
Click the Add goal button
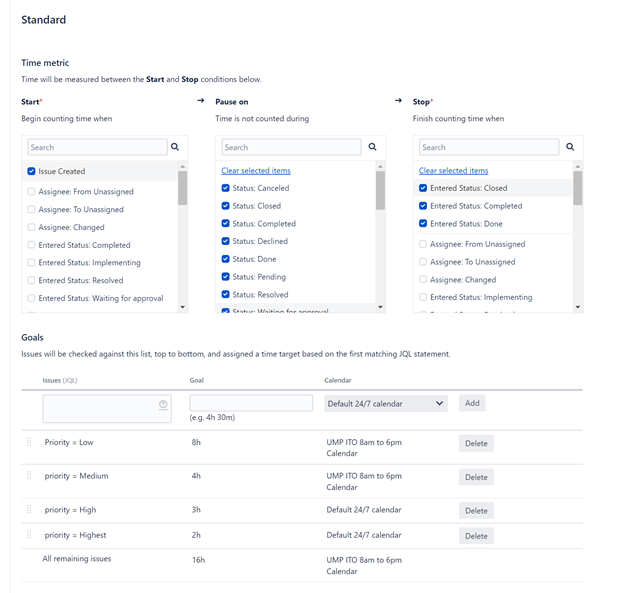[x=472, y=403]
